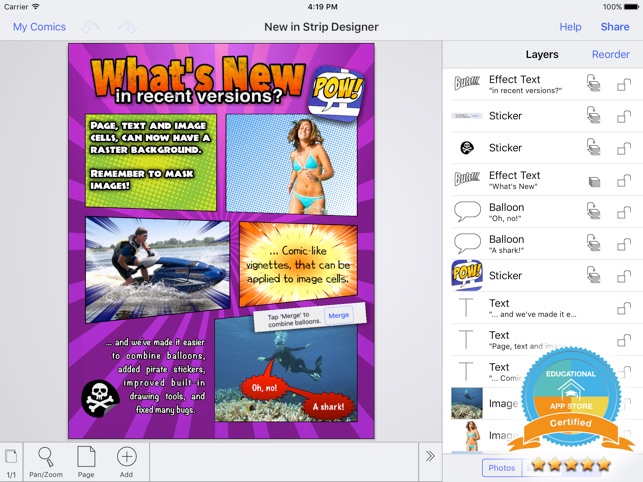Toggle lock on "in recent versions?" Effect Text layer

pos(624,85)
